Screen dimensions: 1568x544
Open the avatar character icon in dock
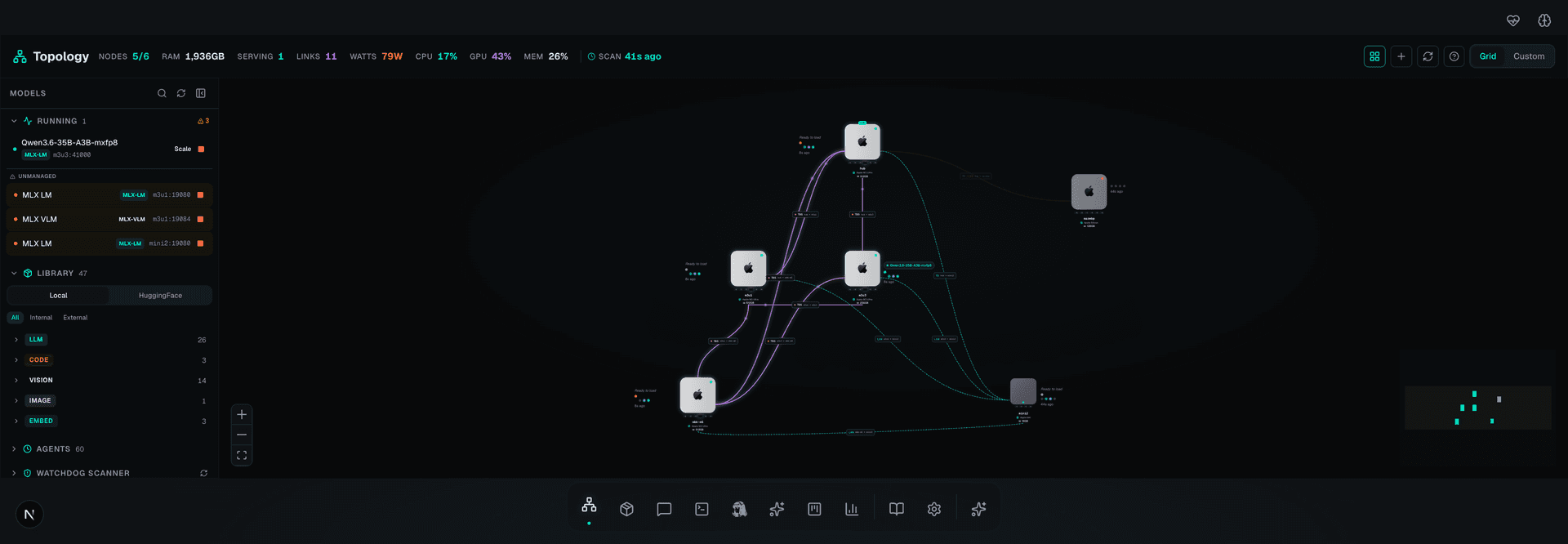tap(739, 509)
